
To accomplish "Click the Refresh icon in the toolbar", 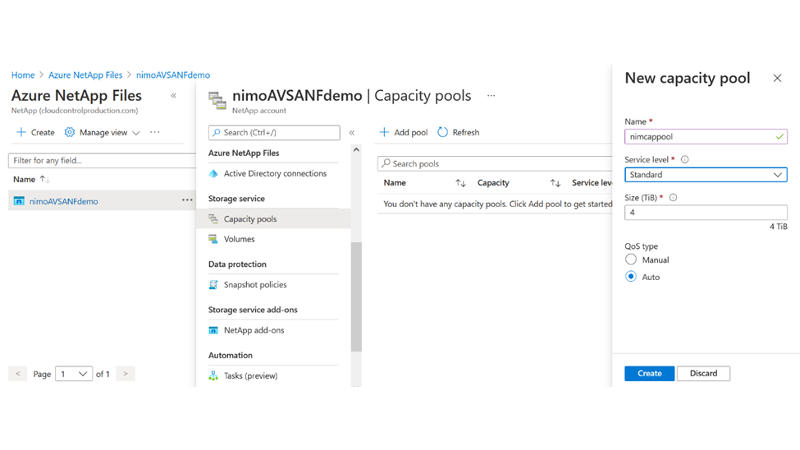I will point(443,132).
